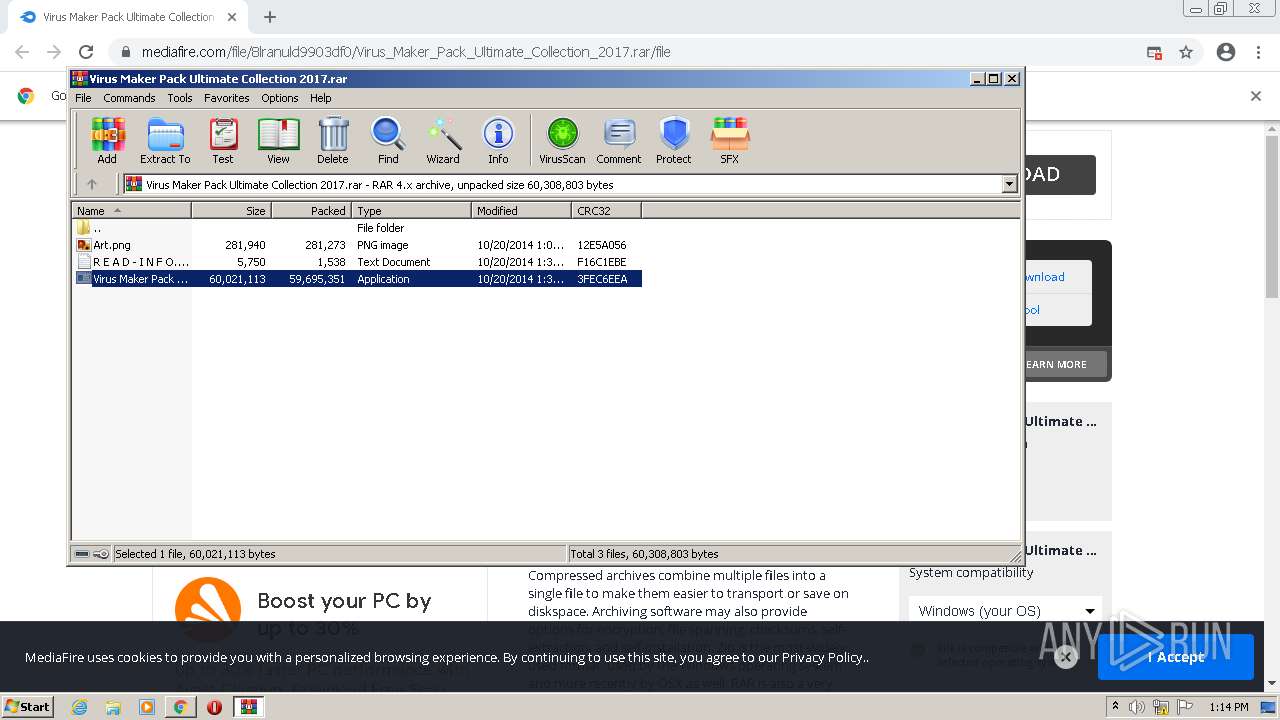This screenshot has width=1280, height=720.
Task: Bookmark this page with star icon
Action: (x=1186, y=52)
